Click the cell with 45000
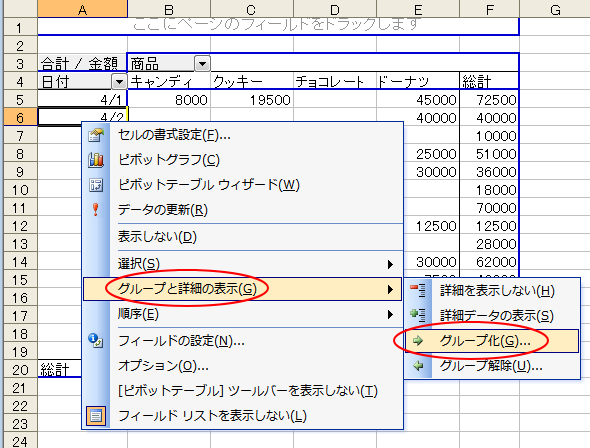The width and height of the screenshot is (590, 448). tap(418, 100)
